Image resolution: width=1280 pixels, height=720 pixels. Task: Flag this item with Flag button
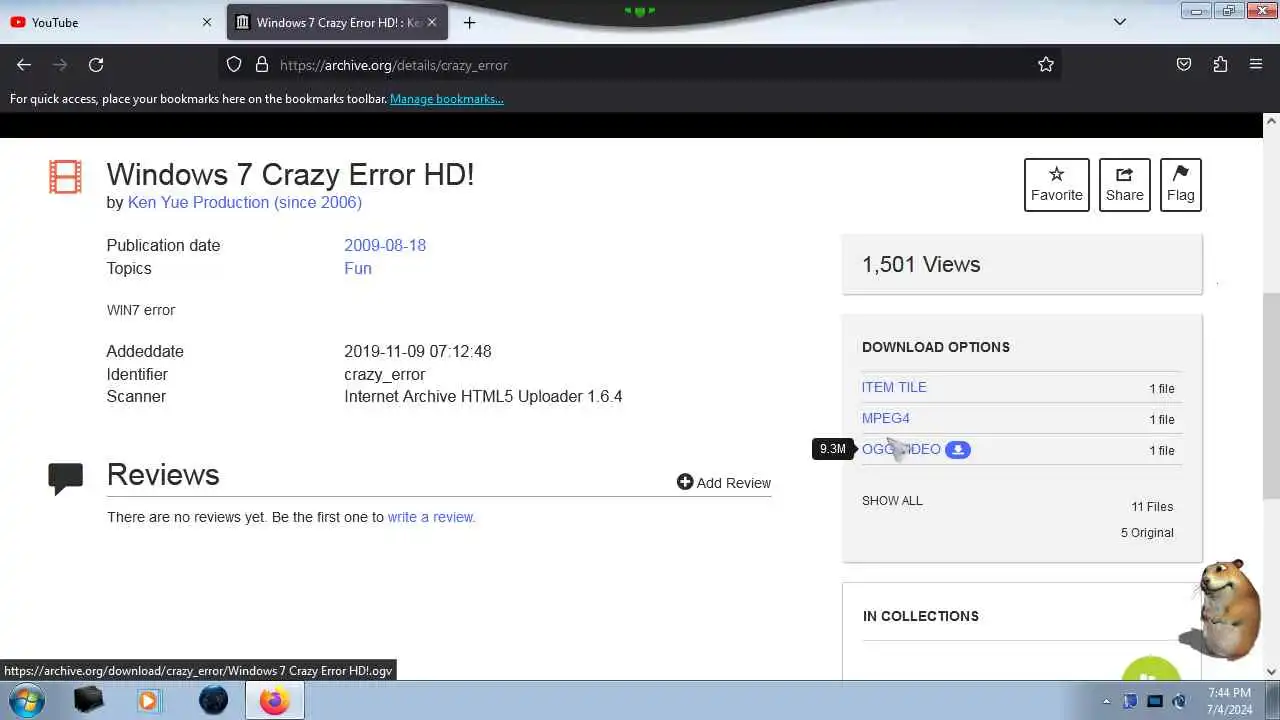[1181, 185]
